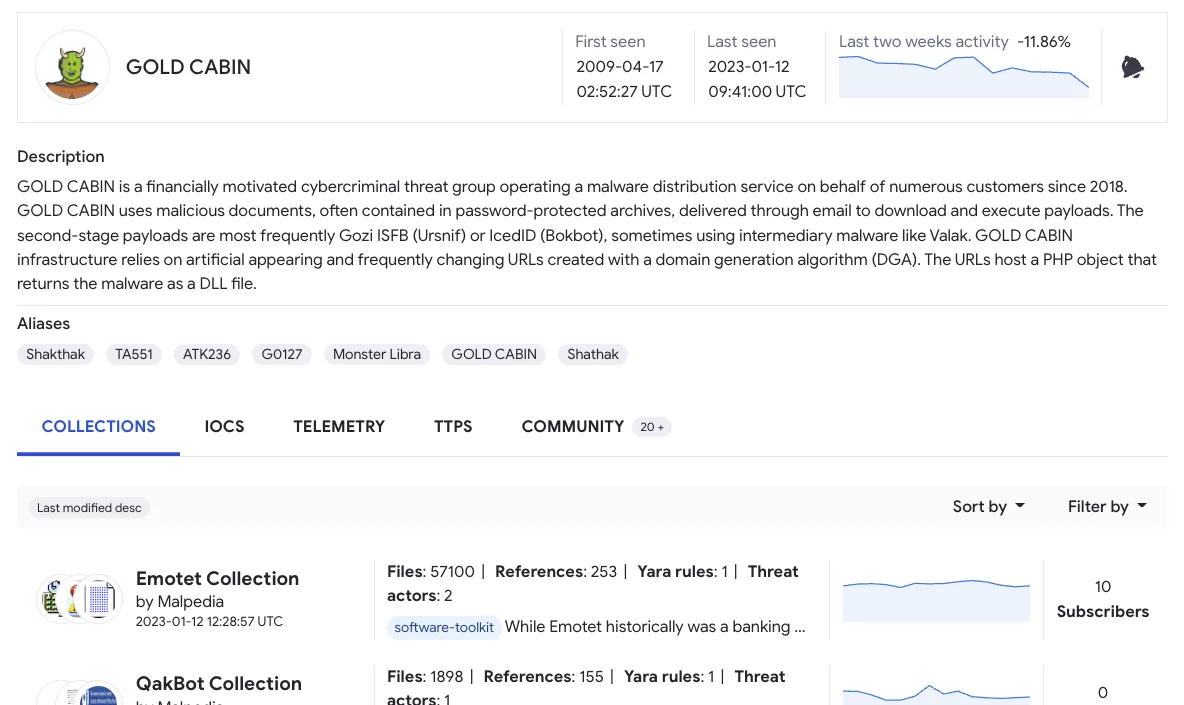1184x705 pixels.
Task: Click the Last seen 2023-01-12 date
Action: coord(748,66)
